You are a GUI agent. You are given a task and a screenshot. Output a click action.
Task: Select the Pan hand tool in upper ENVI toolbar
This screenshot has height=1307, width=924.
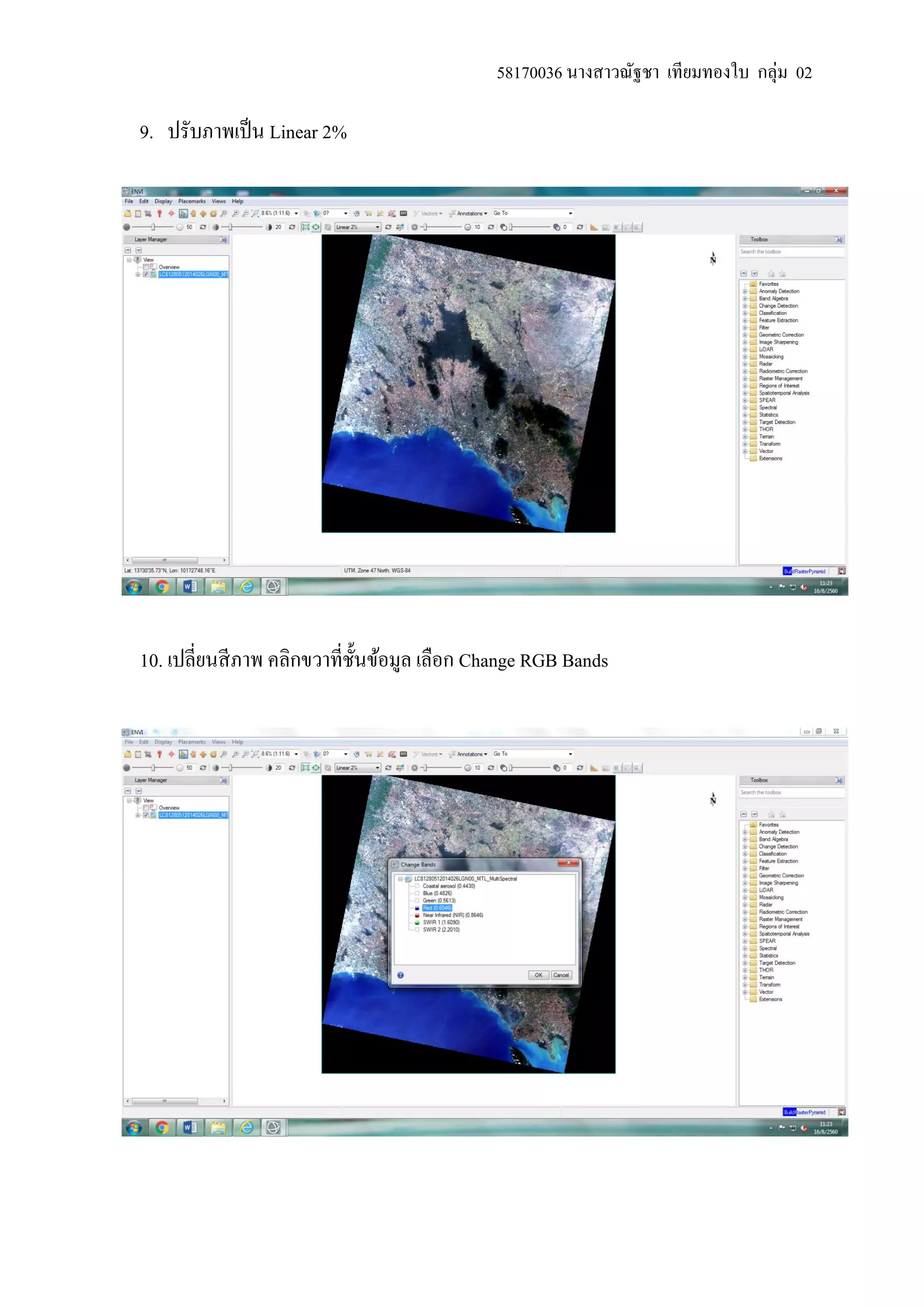[x=194, y=213]
